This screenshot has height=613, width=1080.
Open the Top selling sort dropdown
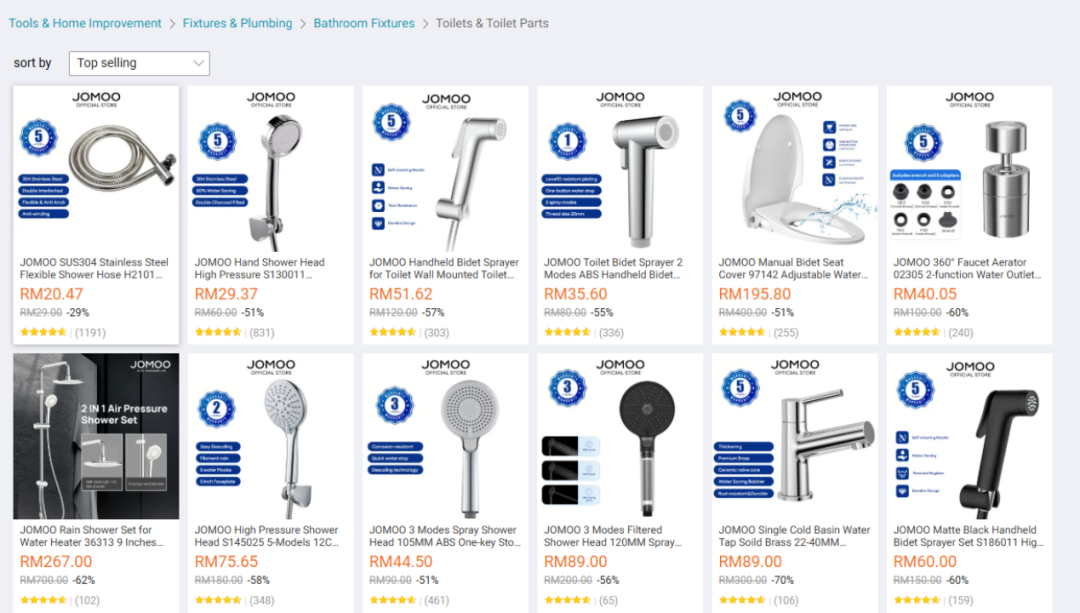point(139,63)
